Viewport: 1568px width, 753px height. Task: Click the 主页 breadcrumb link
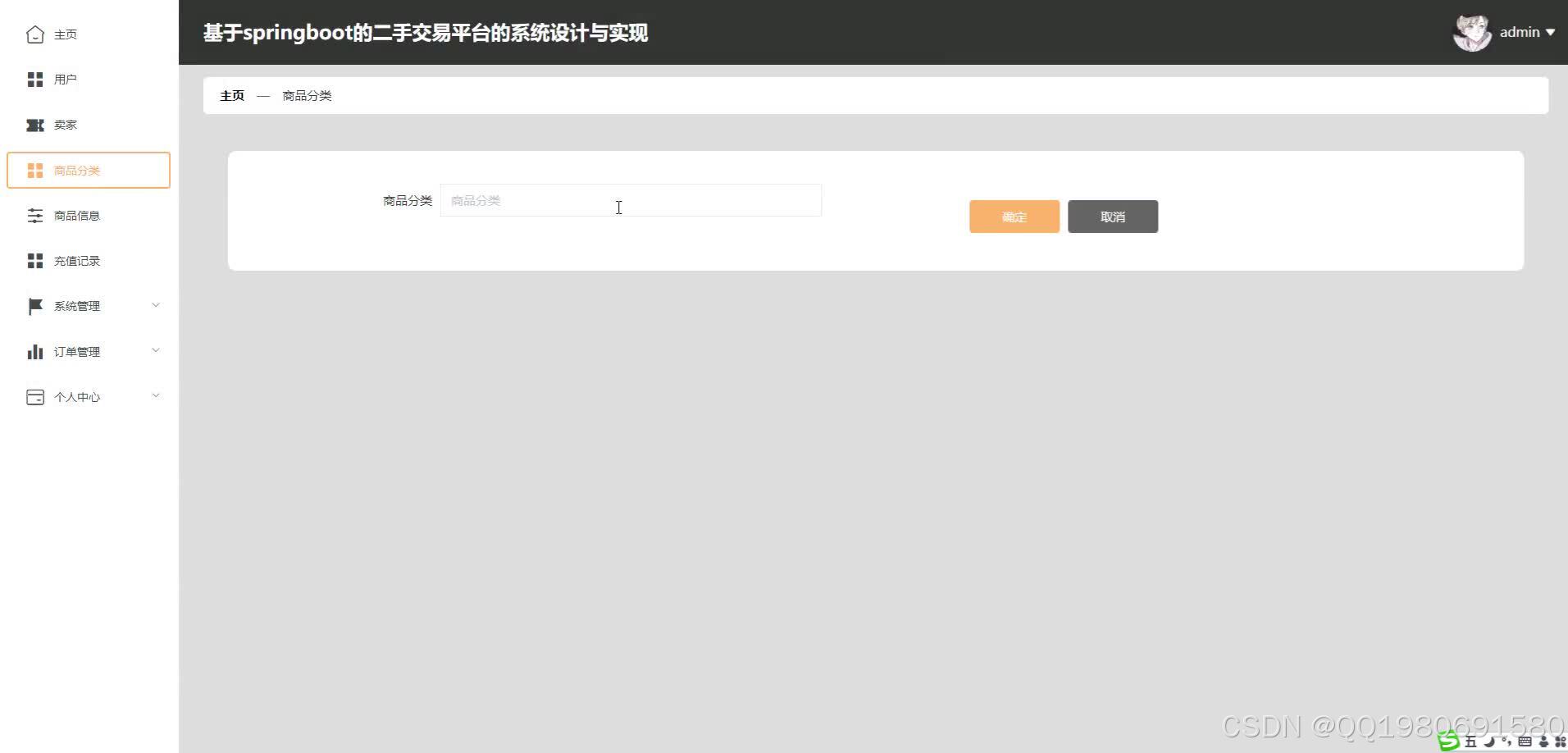232,95
